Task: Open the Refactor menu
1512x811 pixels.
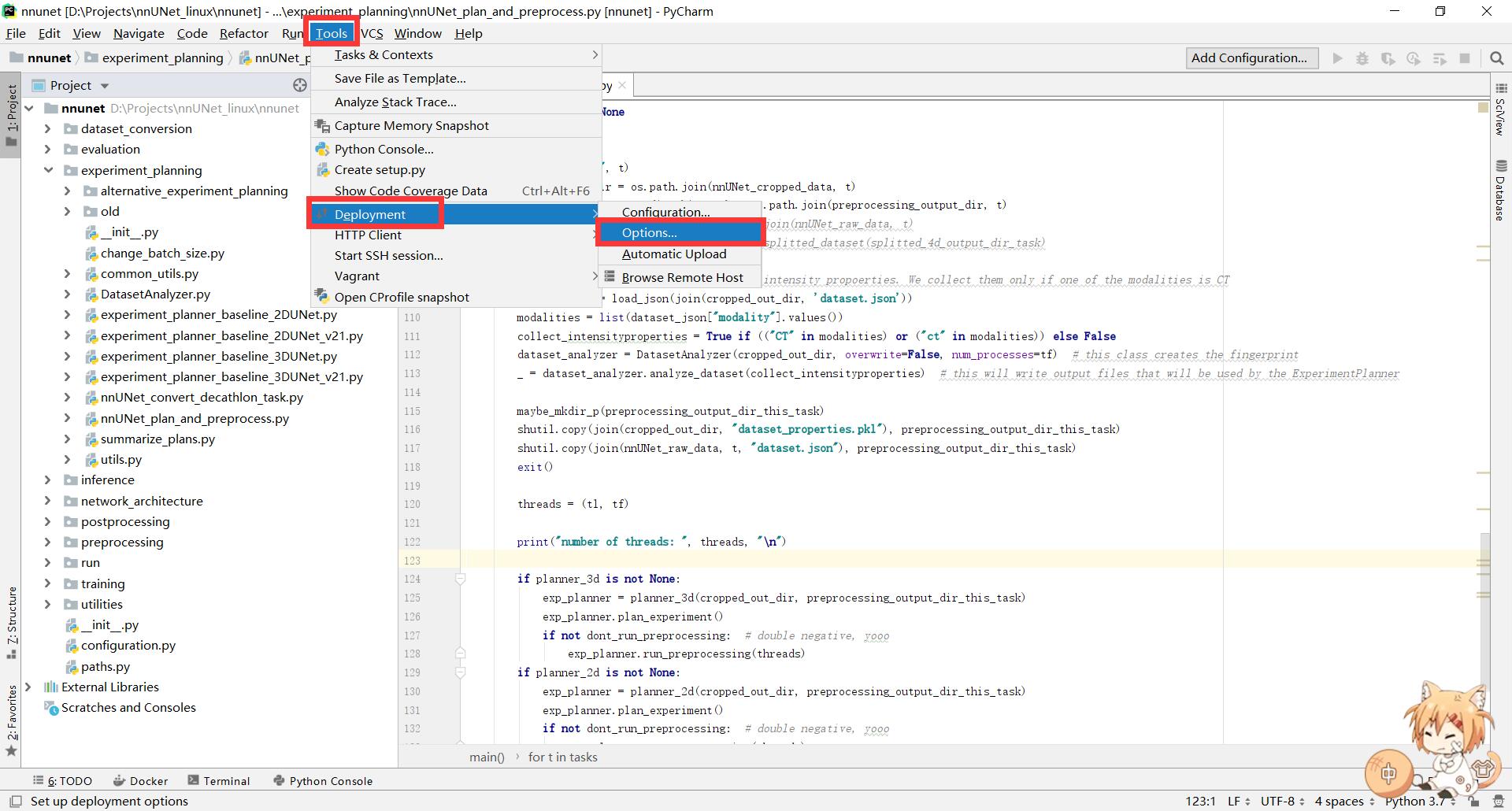Action: [243, 33]
